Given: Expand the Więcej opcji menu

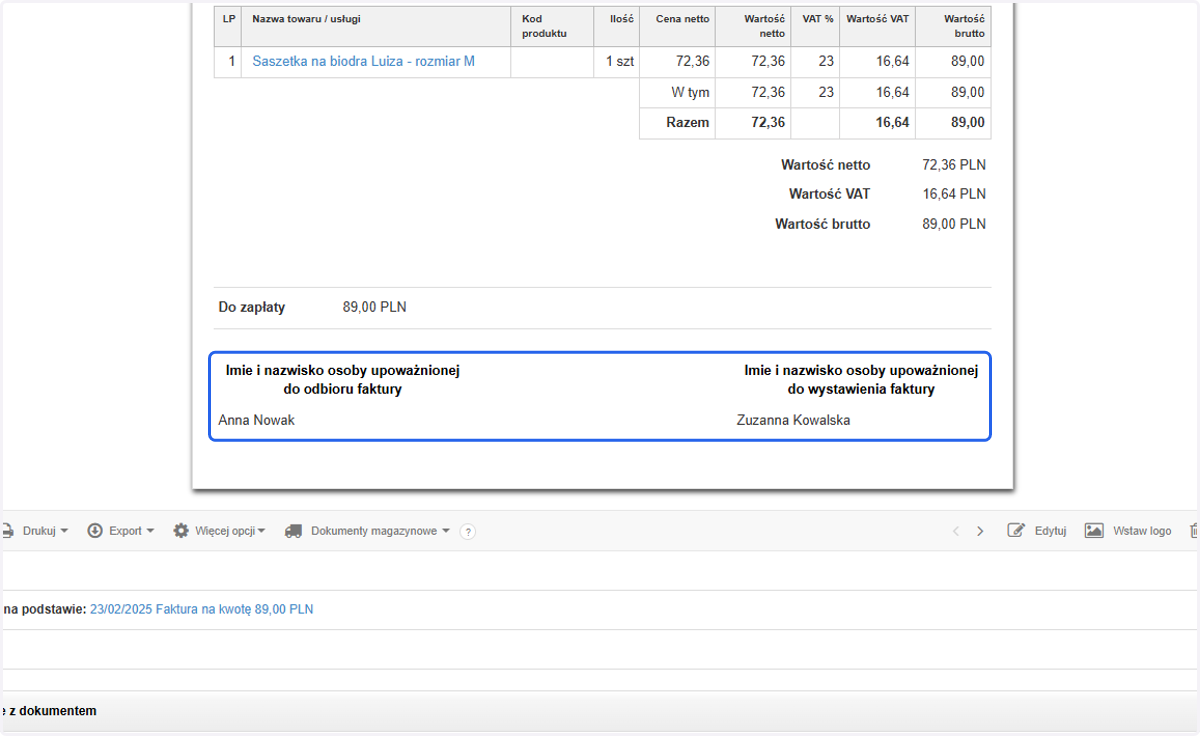Looking at the screenshot, I should coord(219,531).
